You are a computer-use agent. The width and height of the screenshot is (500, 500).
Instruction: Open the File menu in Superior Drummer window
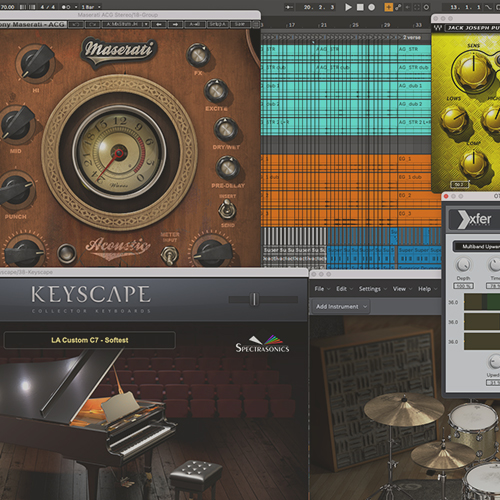(322, 289)
